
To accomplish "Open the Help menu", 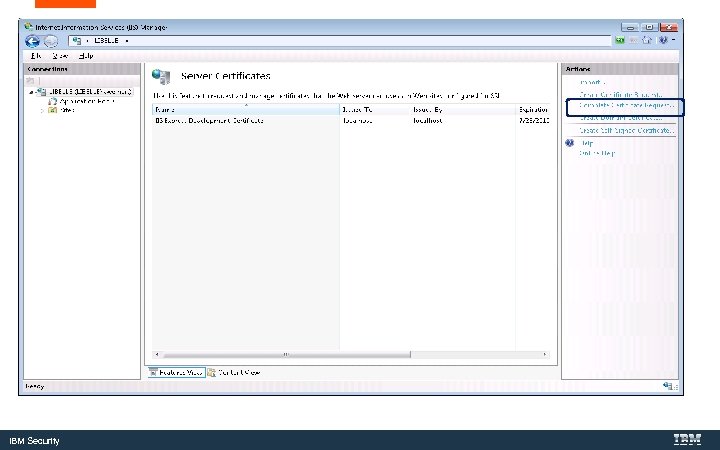I will click(x=86, y=56).
